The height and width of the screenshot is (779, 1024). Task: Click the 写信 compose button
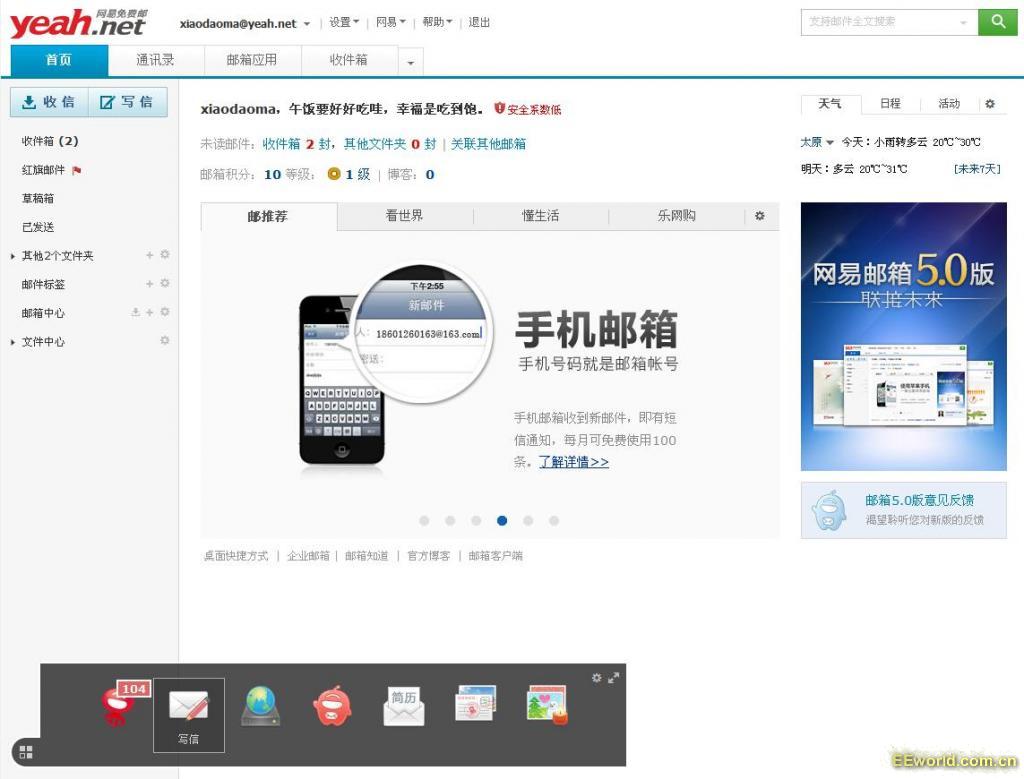click(127, 103)
